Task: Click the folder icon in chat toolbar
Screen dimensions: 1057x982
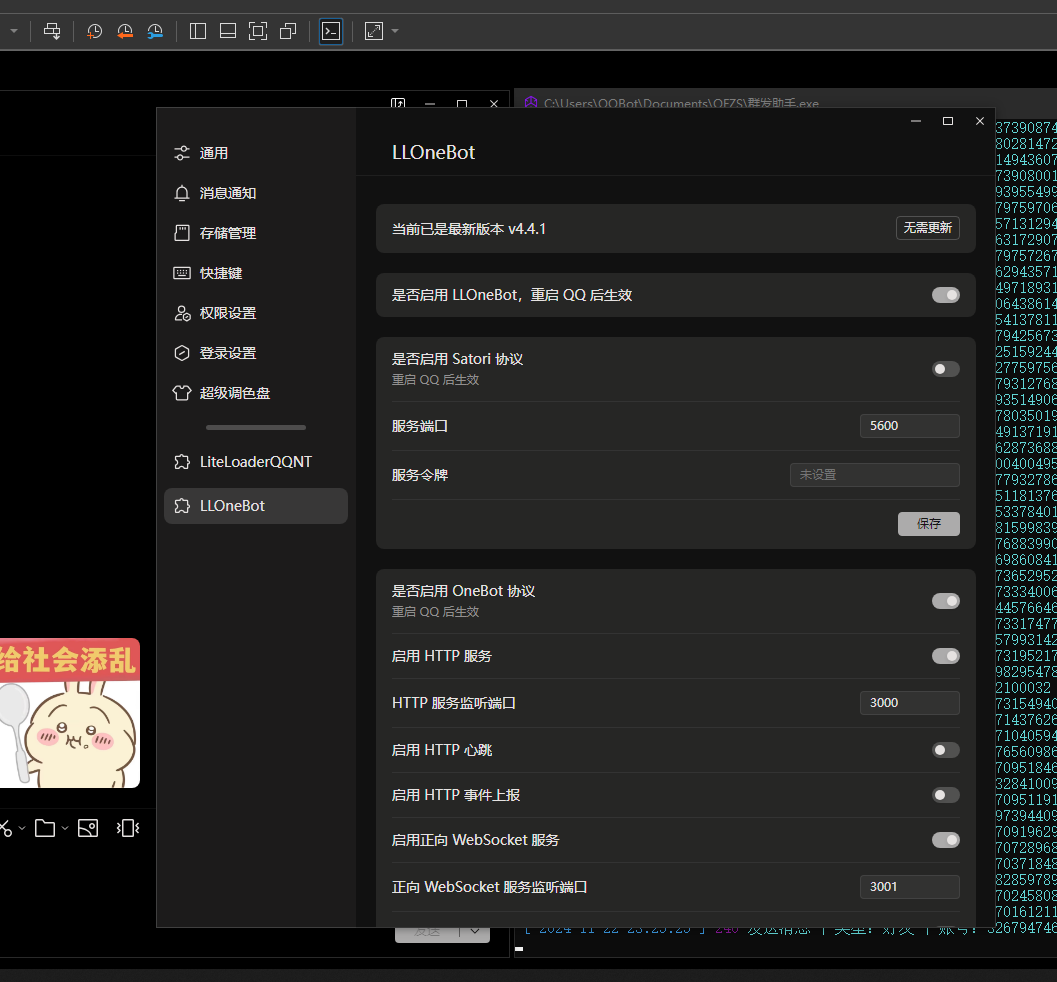Action: 45,828
